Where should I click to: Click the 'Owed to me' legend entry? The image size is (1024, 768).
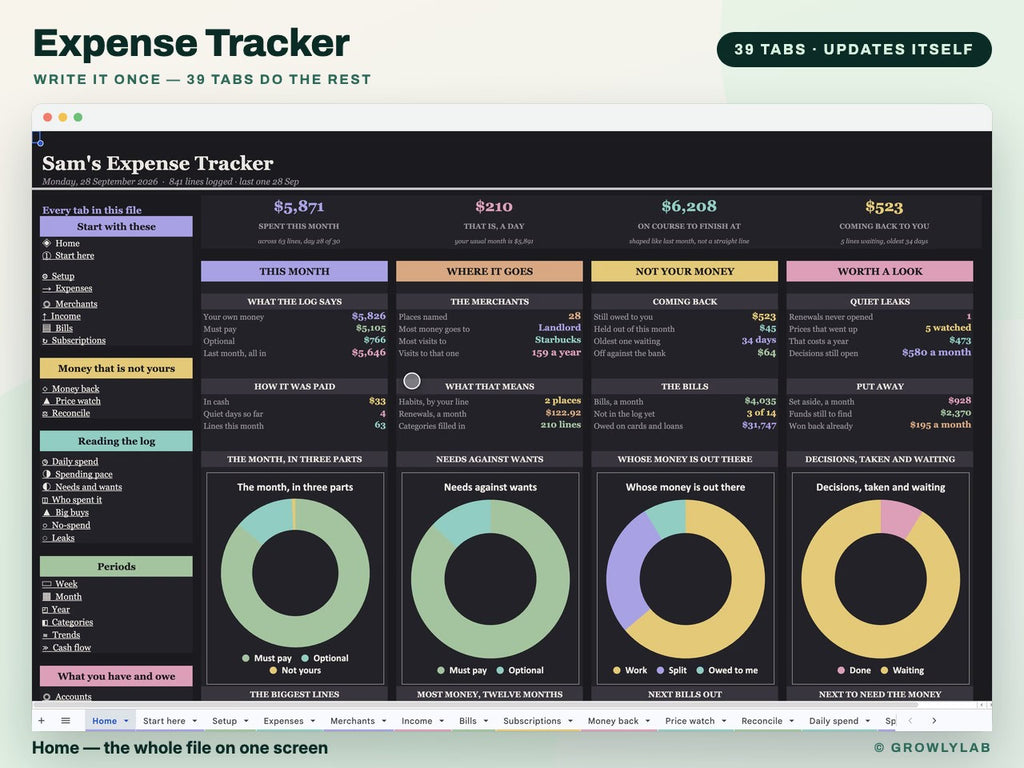coord(727,670)
